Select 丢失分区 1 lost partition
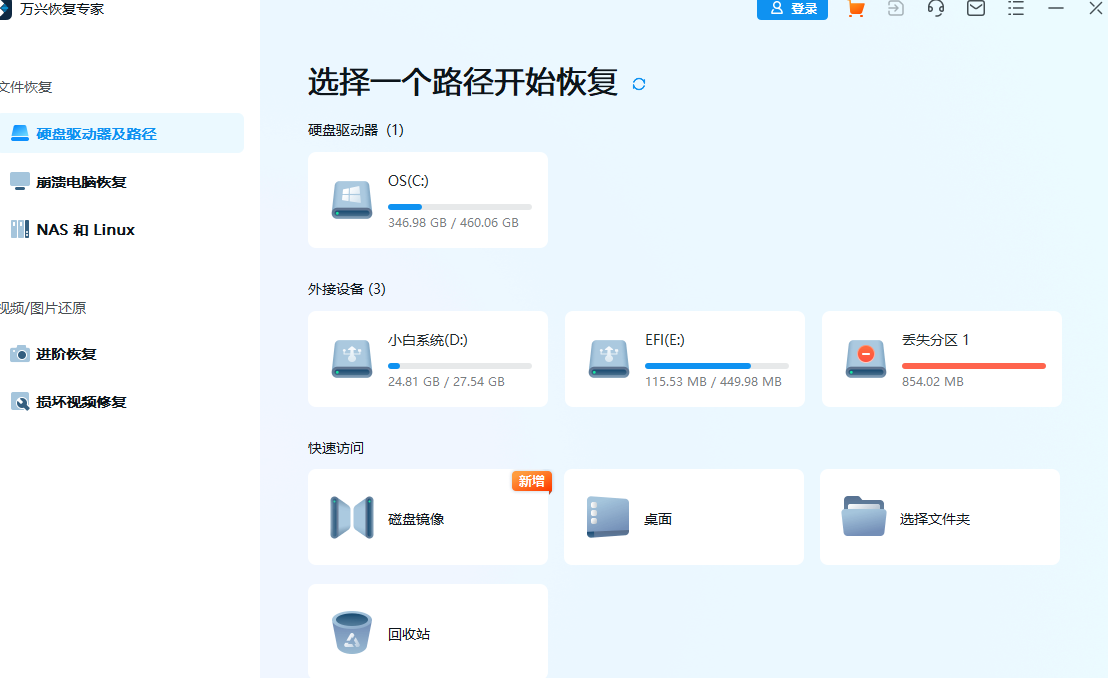This screenshot has width=1108, height=678. pyautogui.click(x=940, y=358)
